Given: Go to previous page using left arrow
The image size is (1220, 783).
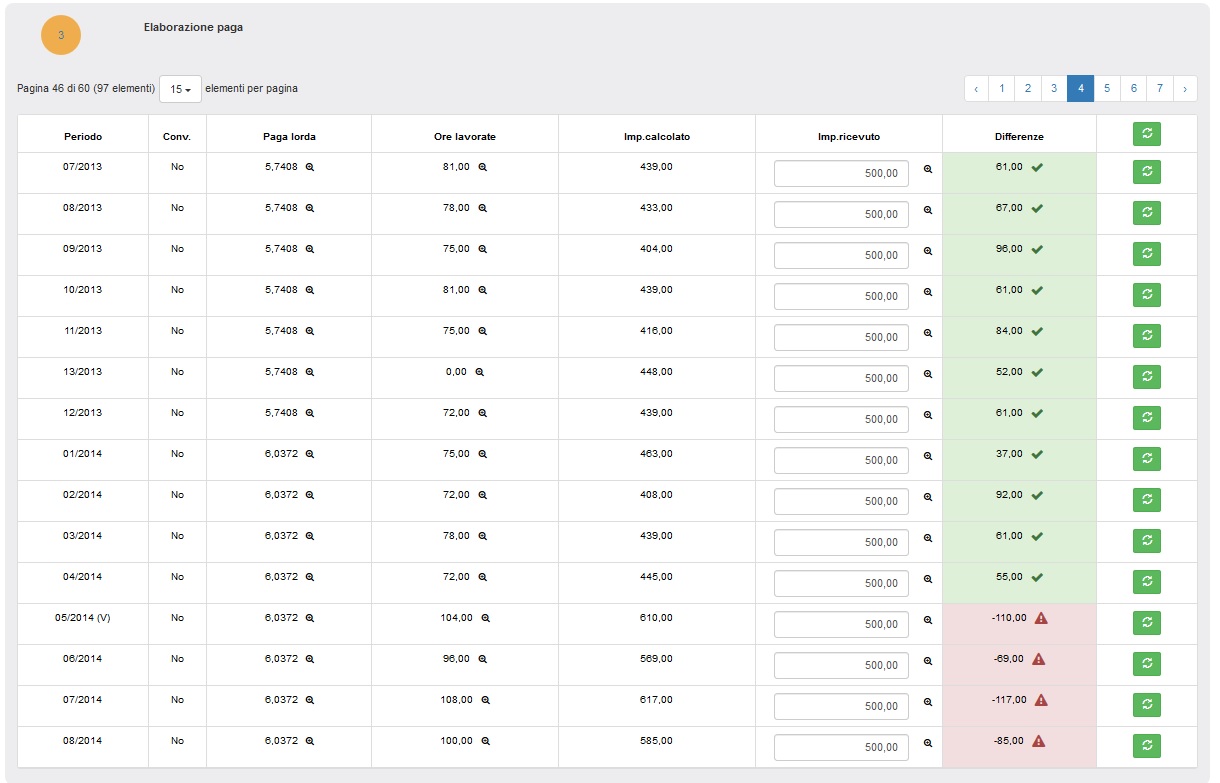Looking at the screenshot, I should click(x=976, y=89).
